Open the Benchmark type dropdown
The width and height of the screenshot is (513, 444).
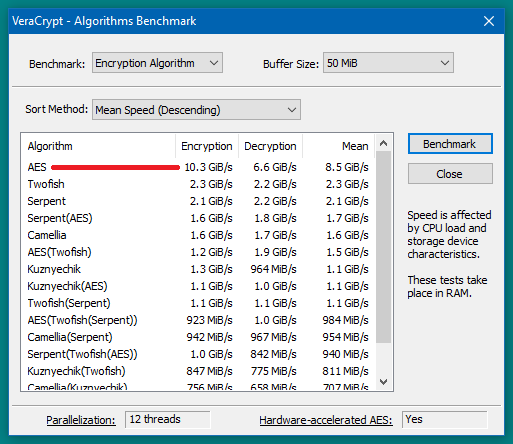[157, 63]
